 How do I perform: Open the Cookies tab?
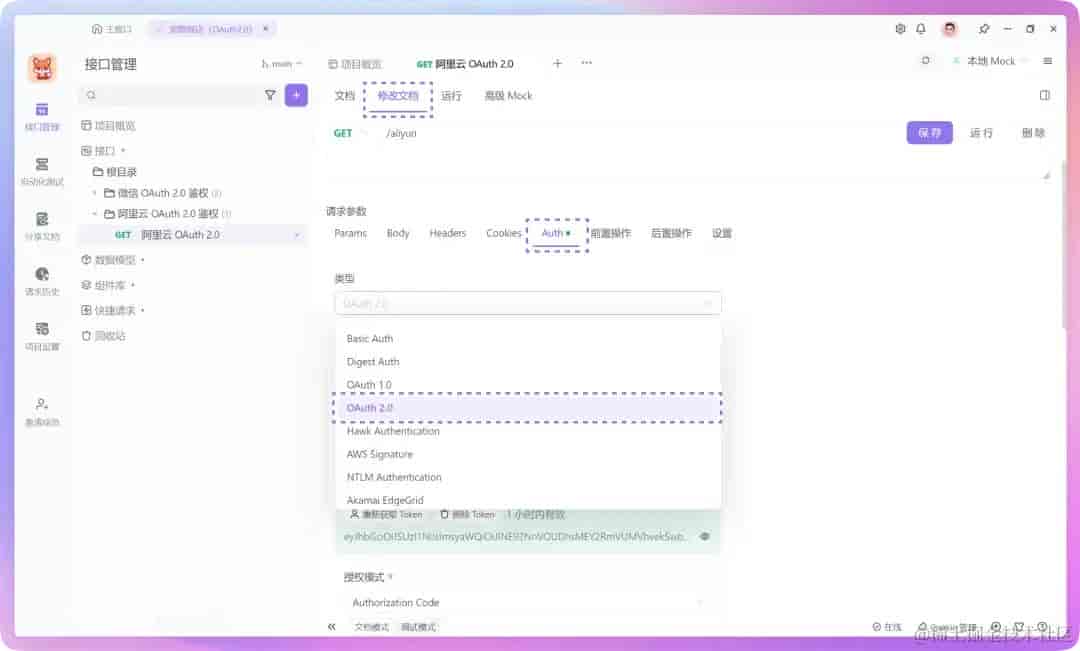(503, 233)
